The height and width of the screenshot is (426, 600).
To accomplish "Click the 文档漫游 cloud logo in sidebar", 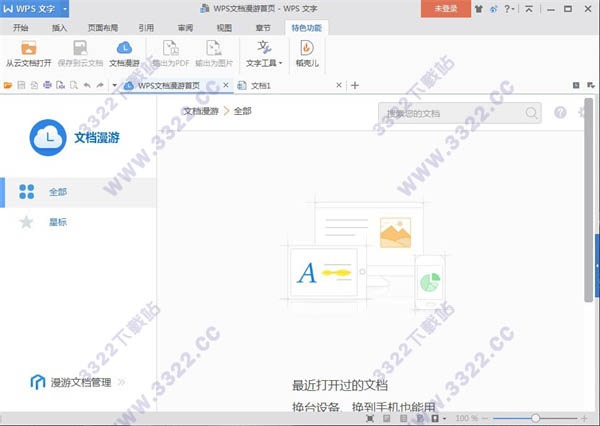I will pos(48,137).
